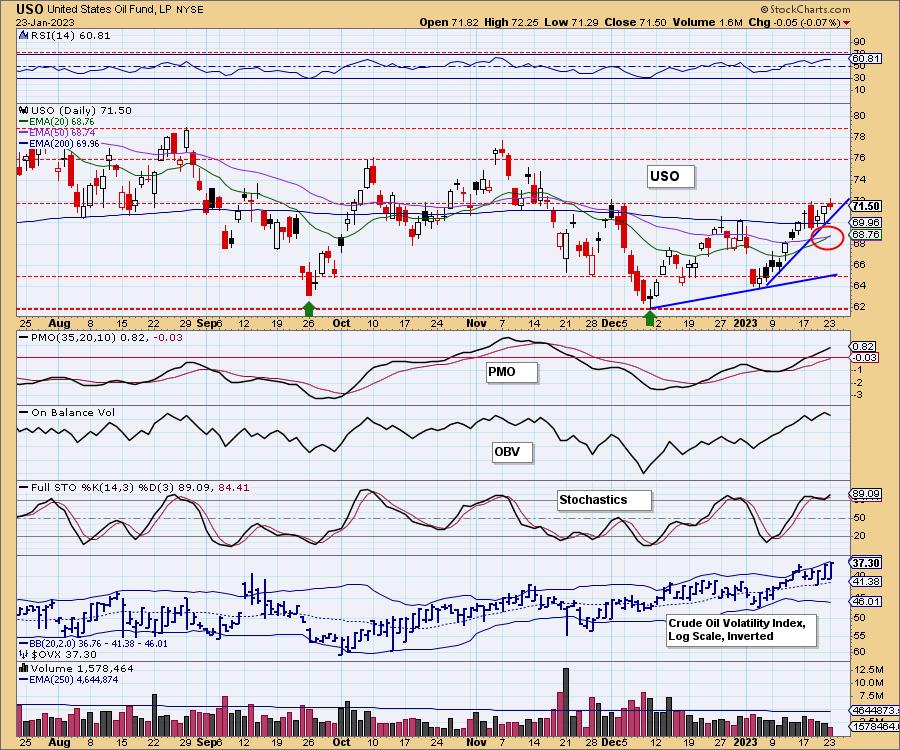Click the USO annotation box in price panel
Image resolution: width=900 pixels, height=750 pixels.
tap(670, 176)
